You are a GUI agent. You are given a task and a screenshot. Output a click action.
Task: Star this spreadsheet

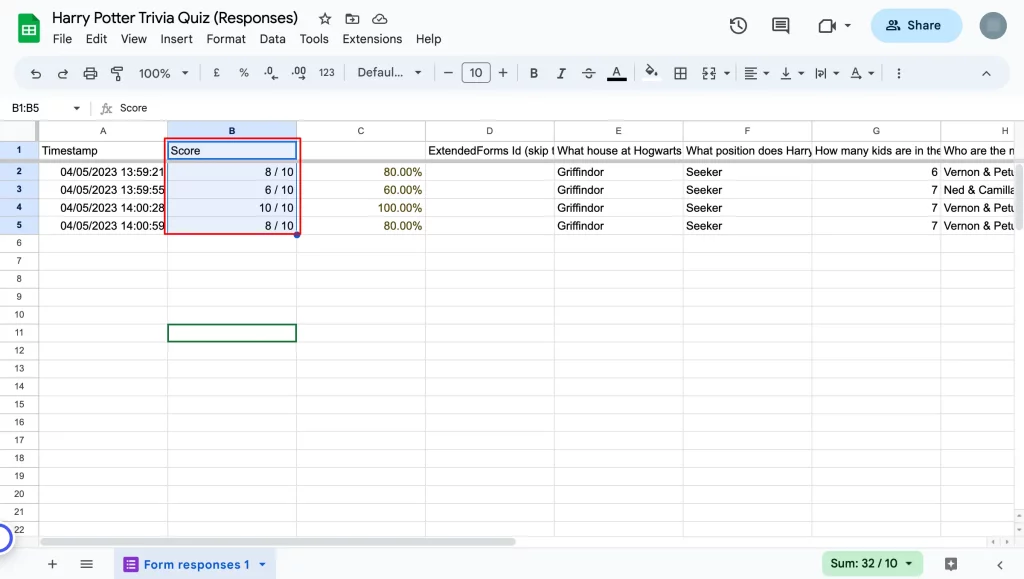[x=324, y=19]
